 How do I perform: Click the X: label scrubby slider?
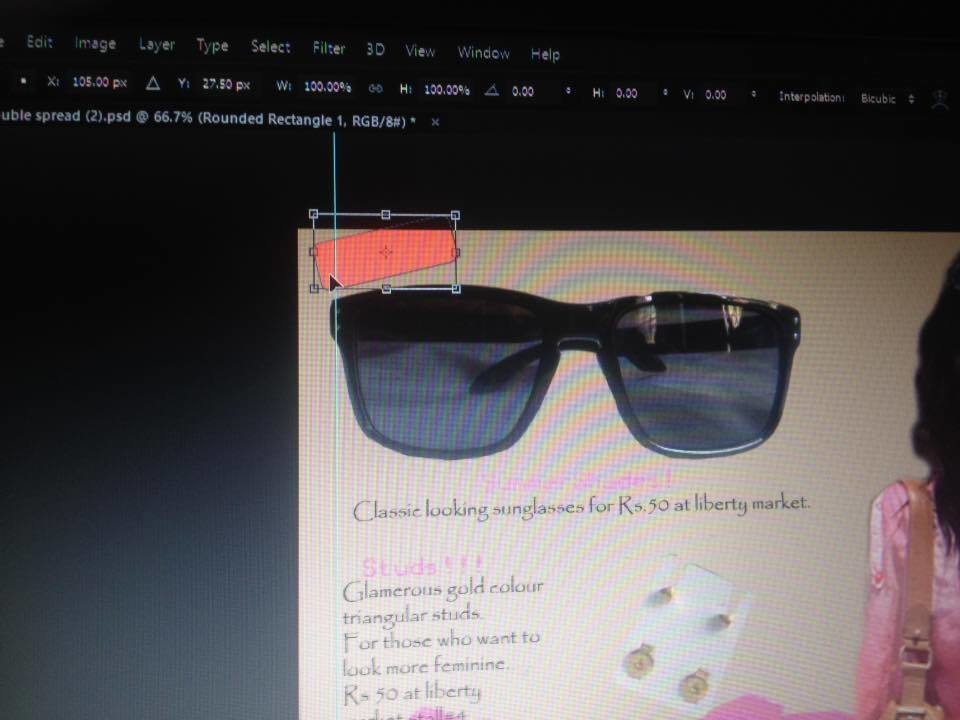[53, 81]
